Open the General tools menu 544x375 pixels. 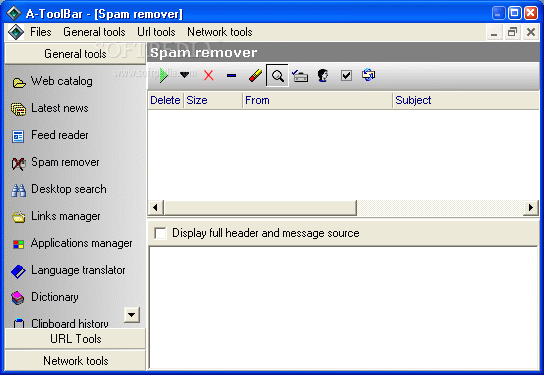[94, 32]
